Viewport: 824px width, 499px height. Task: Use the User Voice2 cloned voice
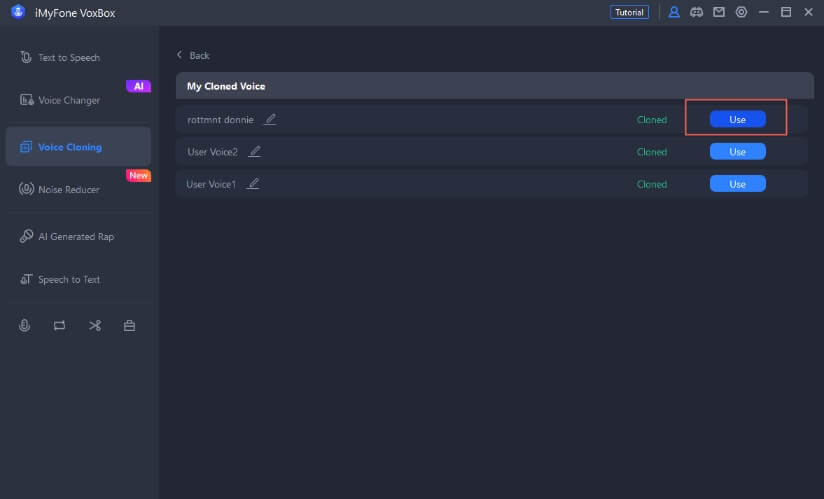pyautogui.click(x=737, y=152)
